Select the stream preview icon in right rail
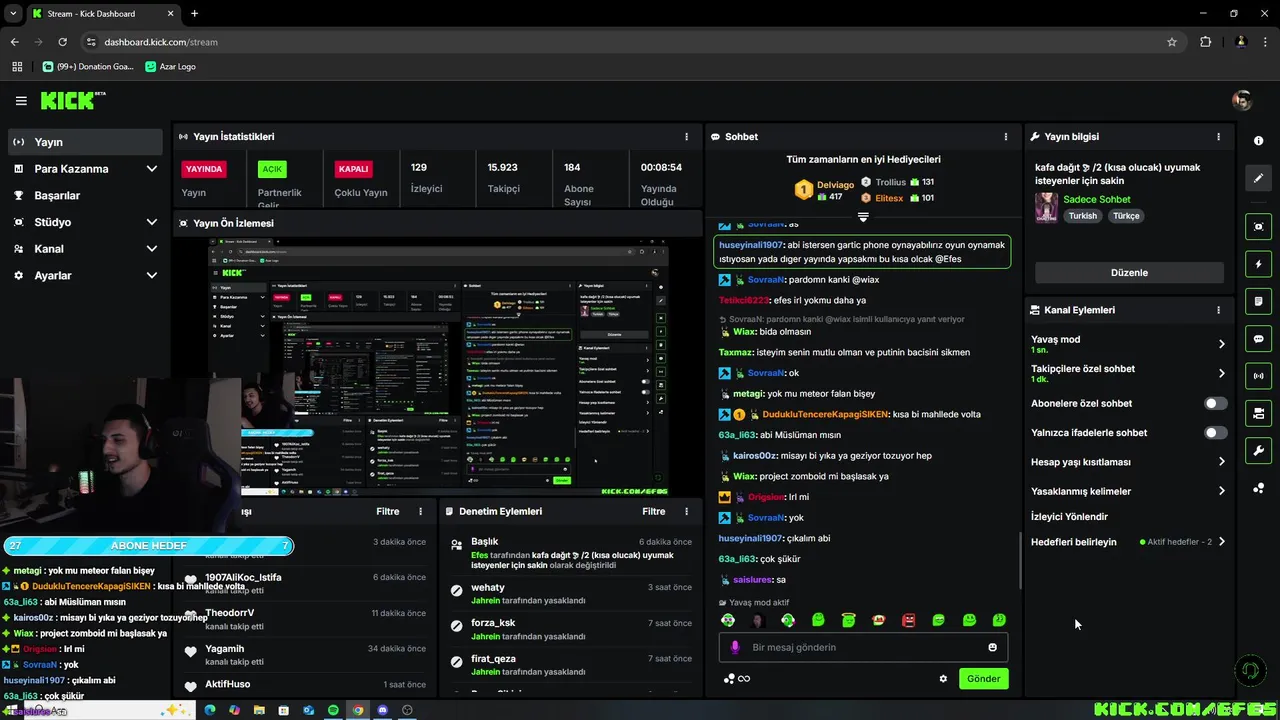The image size is (1280, 720). click(1258, 227)
